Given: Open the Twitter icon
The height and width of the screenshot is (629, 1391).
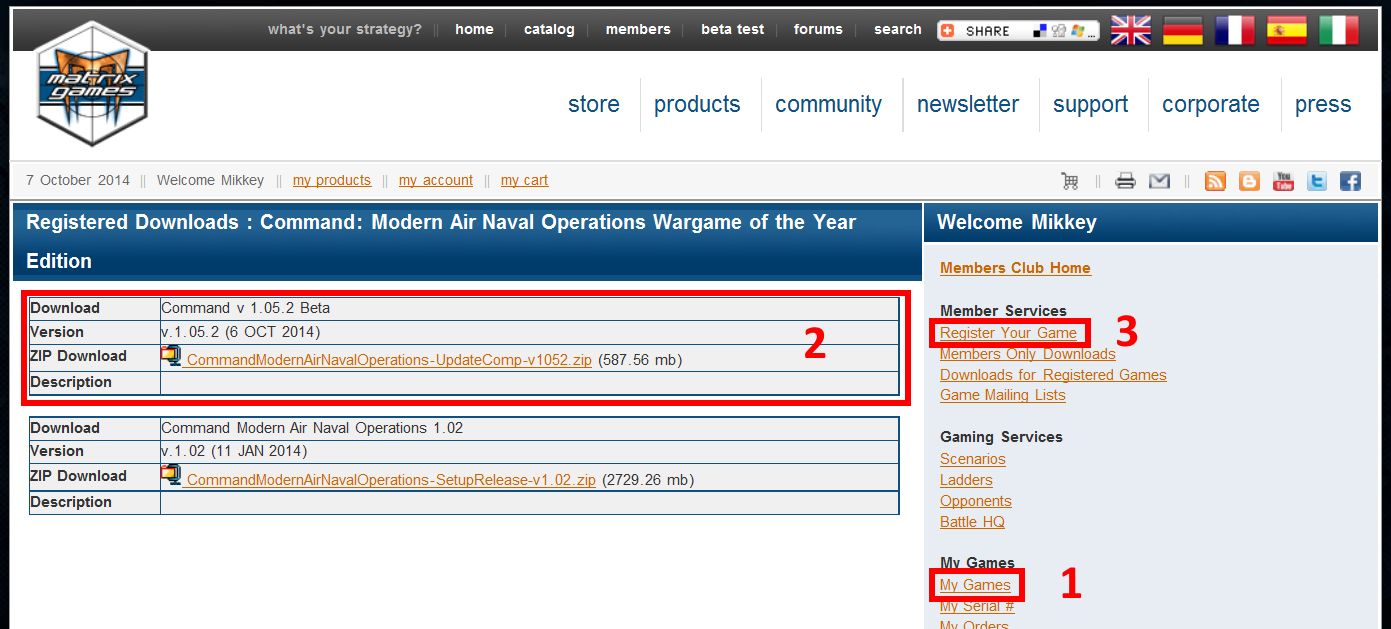Looking at the screenshot, I should pyautogui.click(x=1317, y=181).
